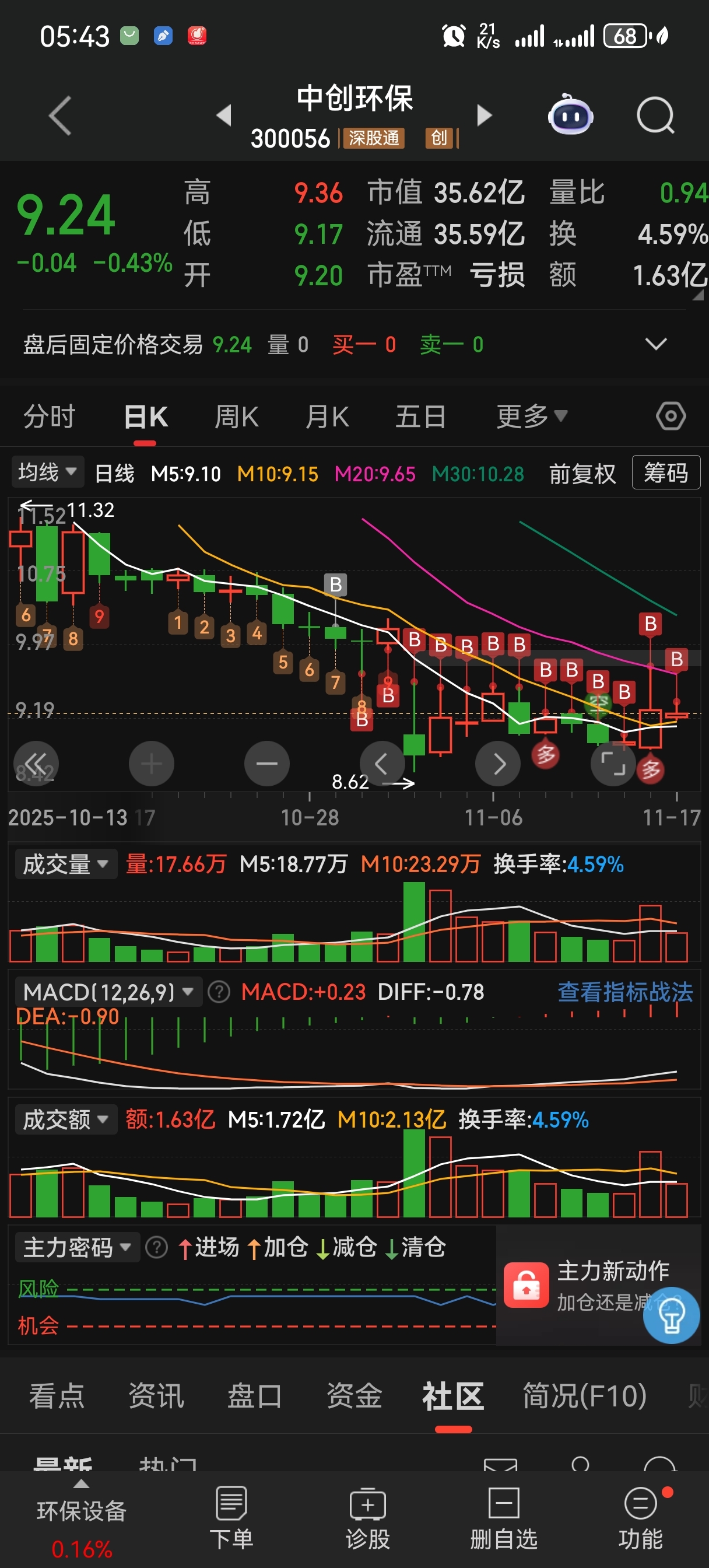Open 盘口 section tab
Screen dimensions: 709x1568
255,1395
